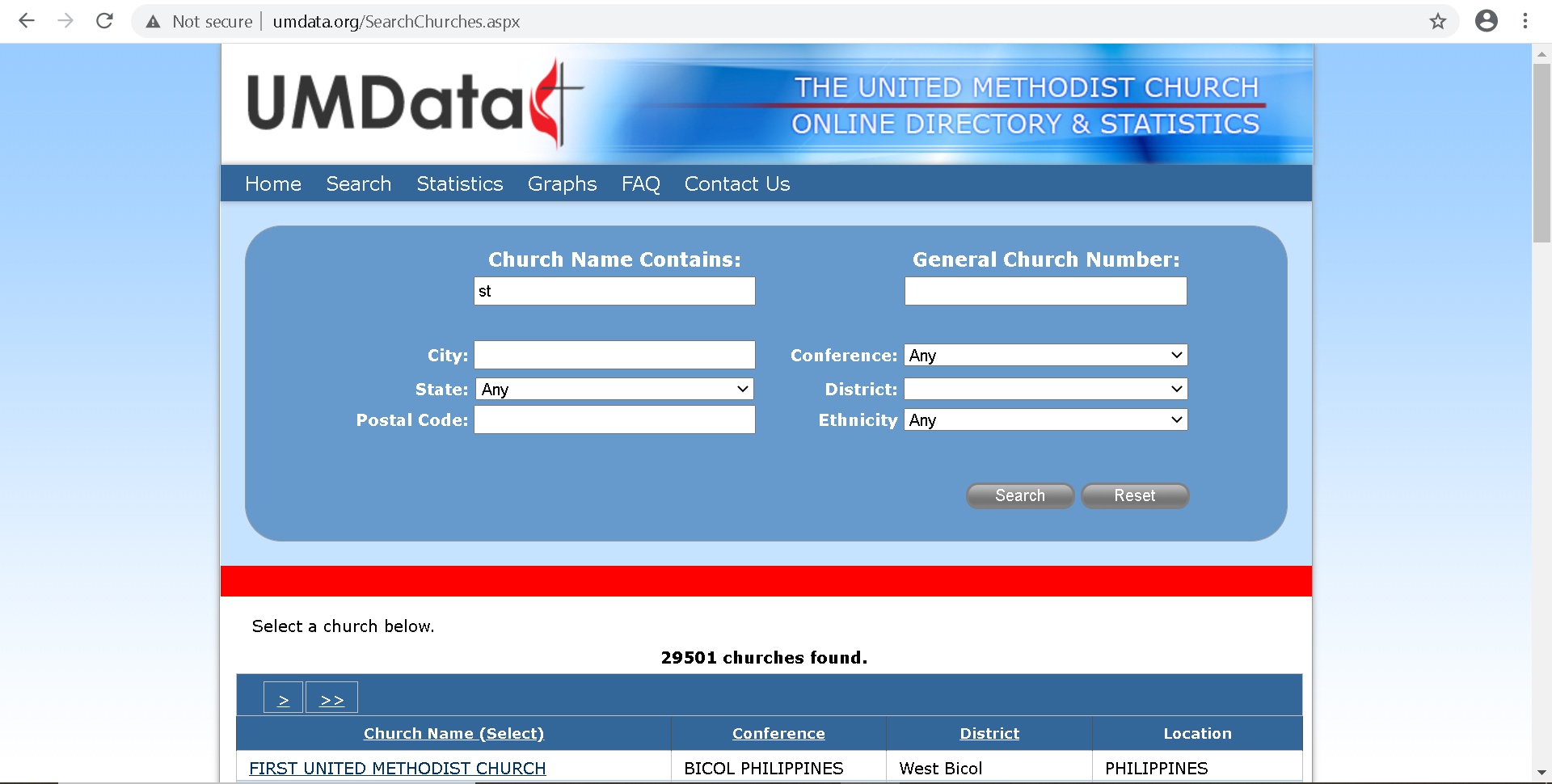Image resolution: width=1552 pixels, height=784 pixels.
Task: Reload the page with the refresh icon
Action: click(104, 21)
